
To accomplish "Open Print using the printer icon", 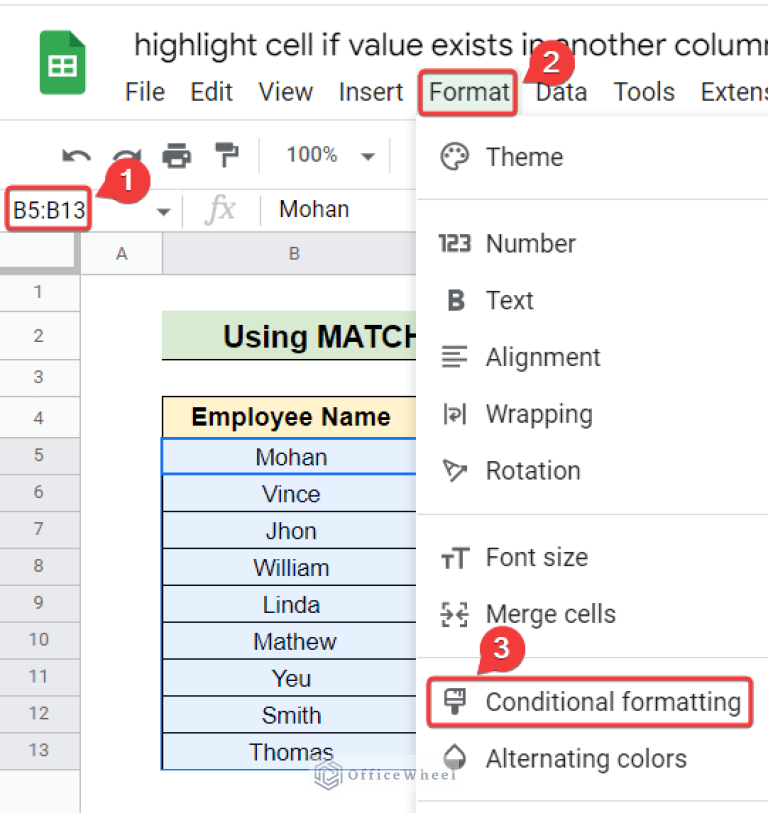I will click(x=176, y=155).
